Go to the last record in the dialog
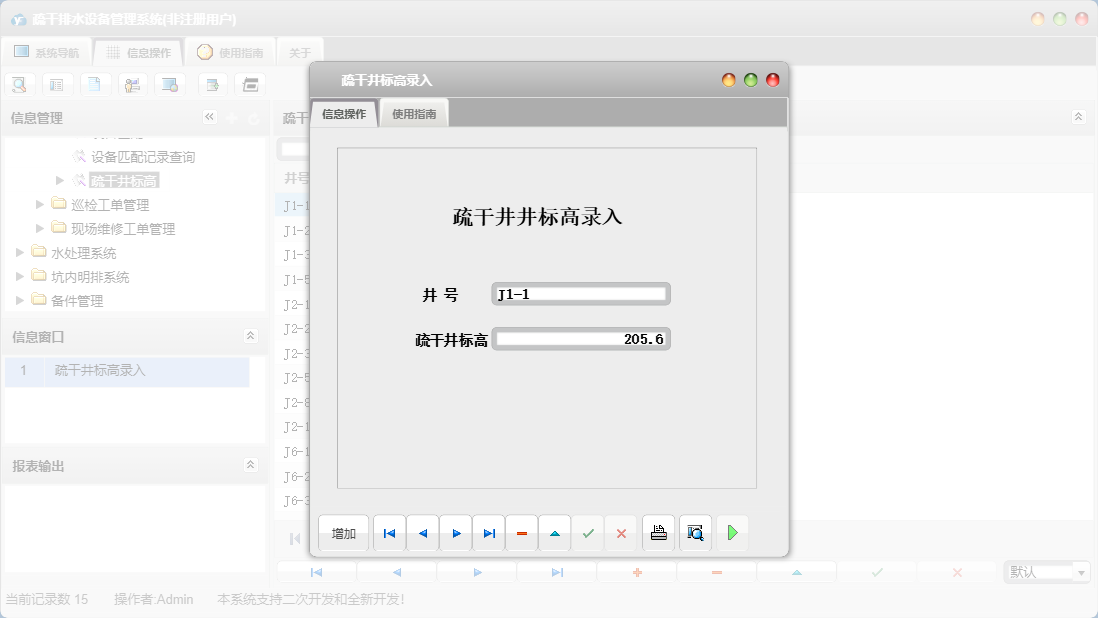 click(x=488, y=533)
